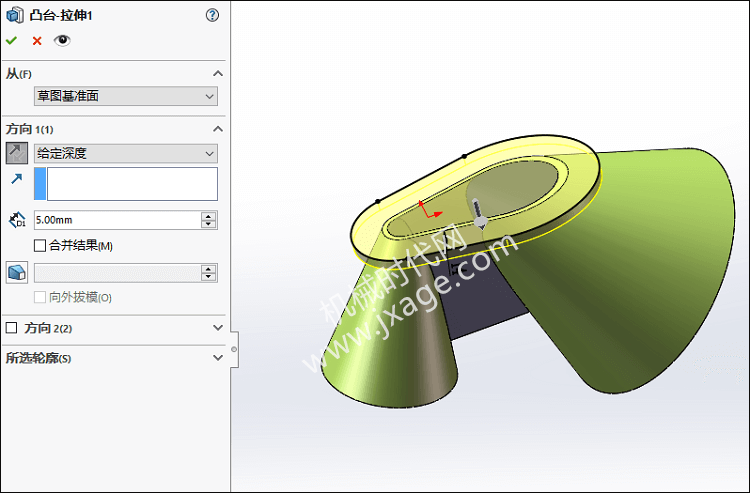
Task: Collapse the 从(F) section
Action: coord(218,74)
